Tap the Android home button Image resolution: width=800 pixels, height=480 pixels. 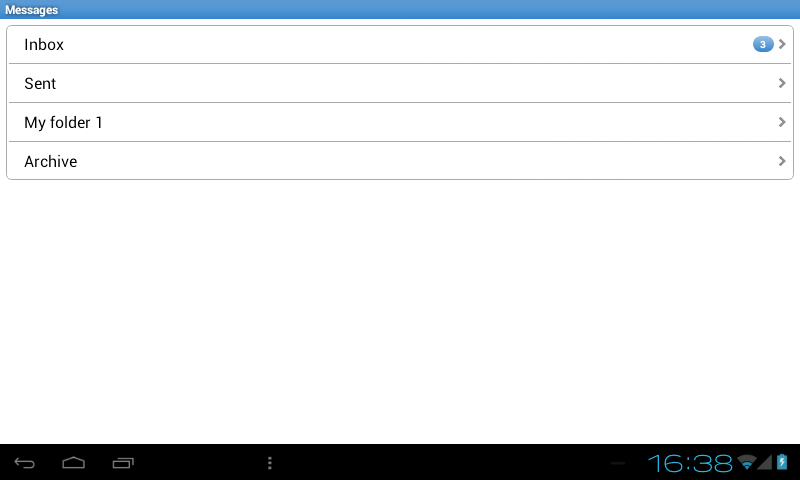(x=73, y=463)
